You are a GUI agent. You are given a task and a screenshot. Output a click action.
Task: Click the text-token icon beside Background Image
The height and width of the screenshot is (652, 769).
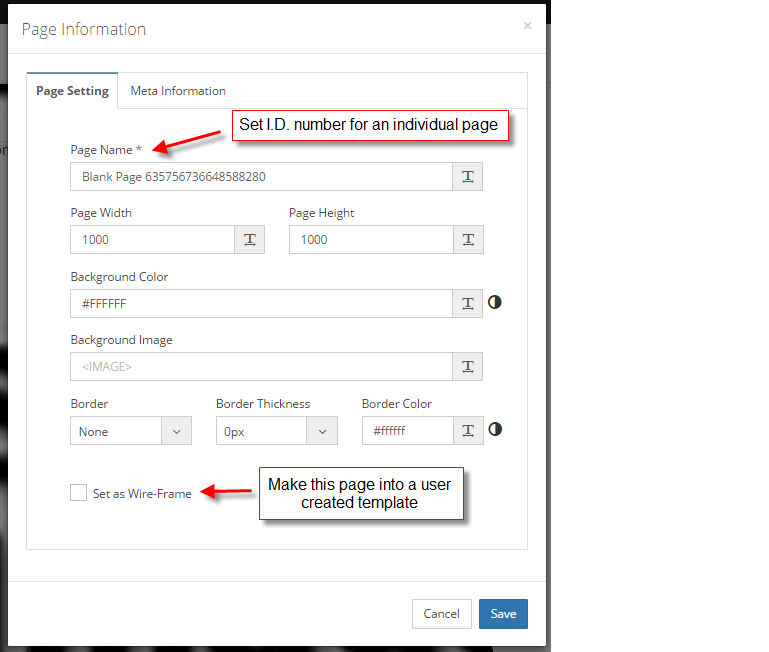[x=467, y=366]
